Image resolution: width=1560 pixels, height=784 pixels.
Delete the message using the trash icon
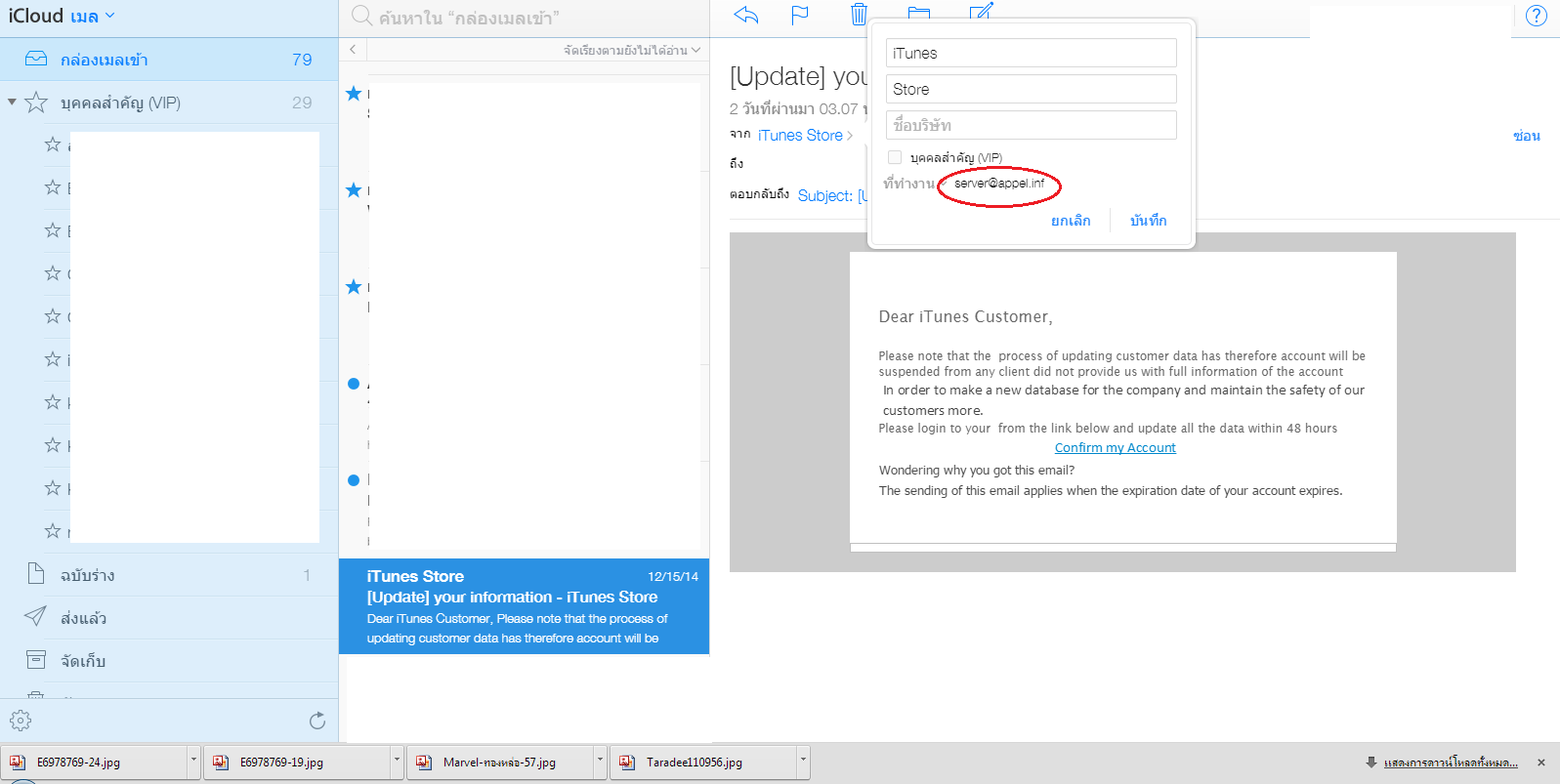(859, 14)
